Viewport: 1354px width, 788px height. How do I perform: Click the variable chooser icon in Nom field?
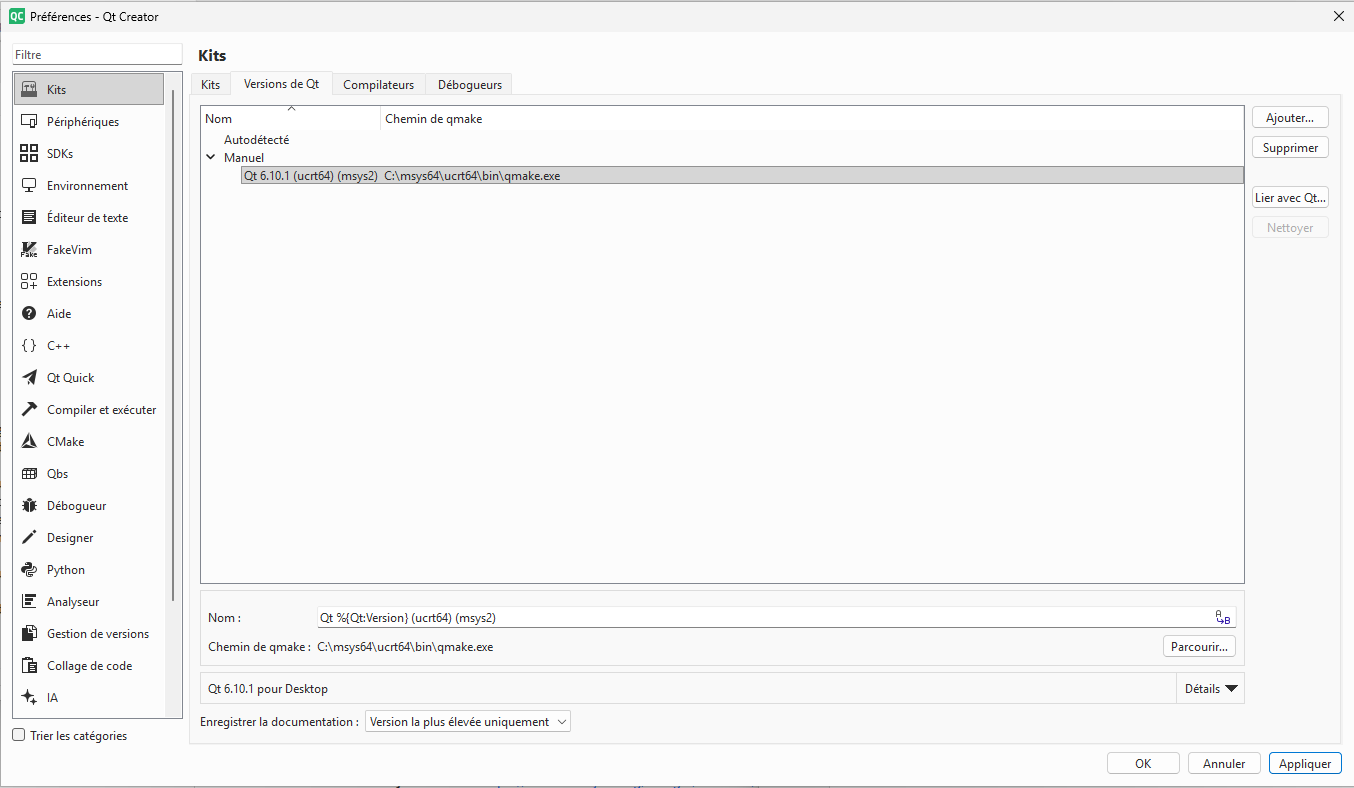[1222, 617]
